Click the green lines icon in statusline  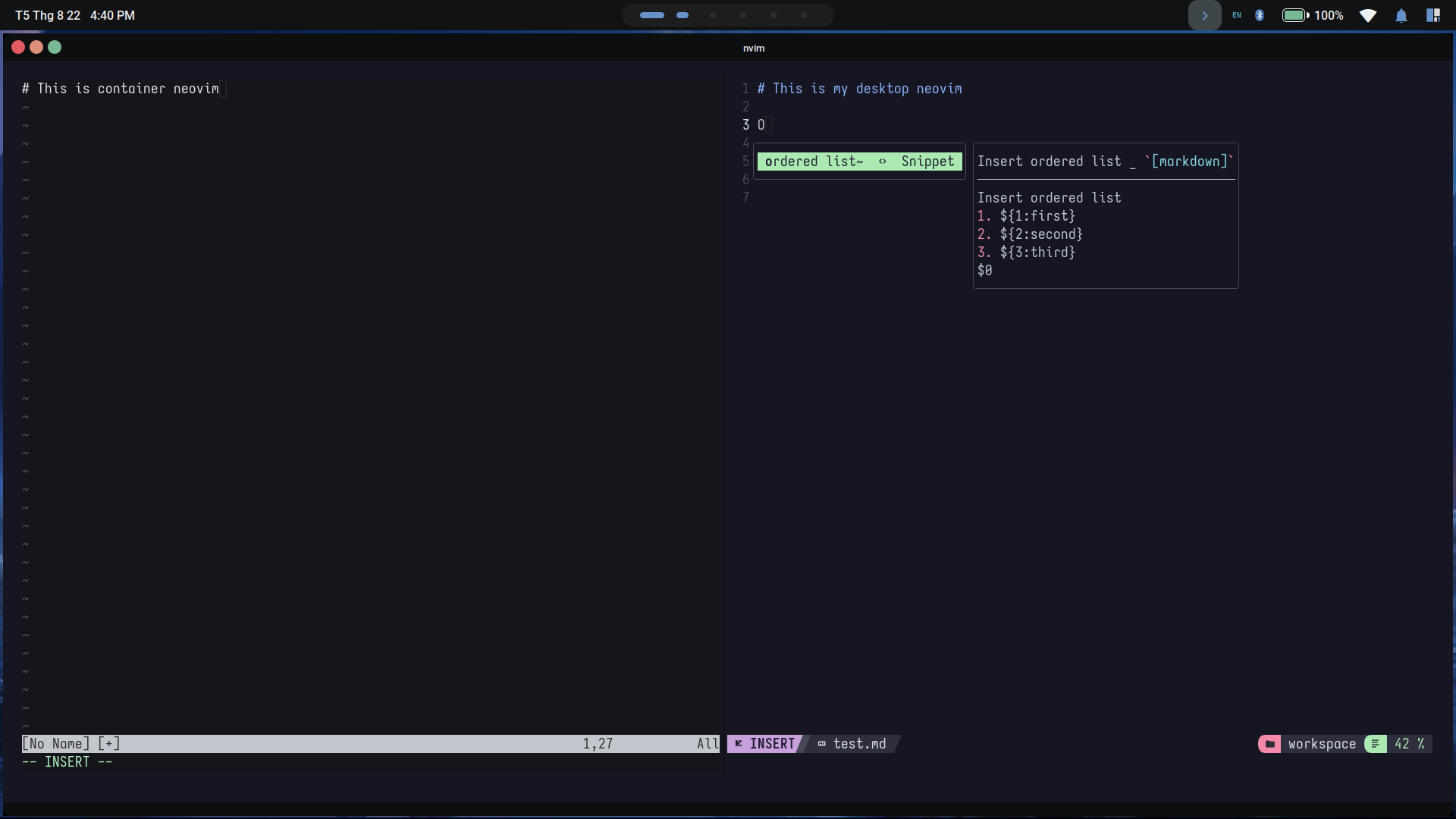(x=1375, y=744)
